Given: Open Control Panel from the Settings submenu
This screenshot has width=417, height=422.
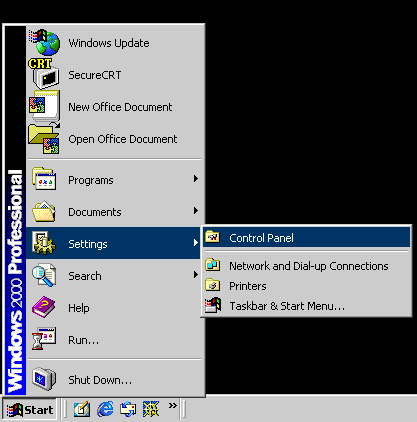Looking at the screenshot, I should (x=306, y=237).
